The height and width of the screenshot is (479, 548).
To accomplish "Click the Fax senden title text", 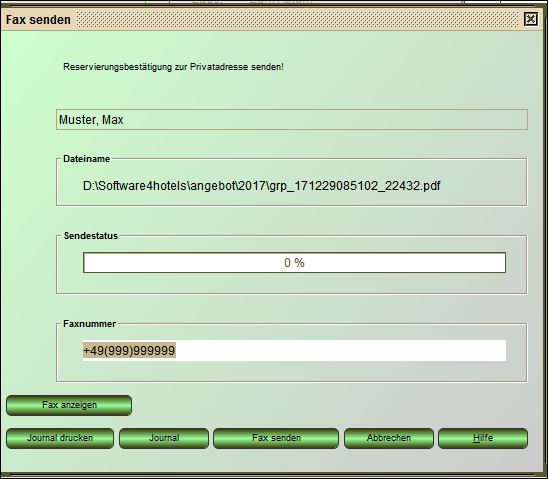I will (x=38, y=20).
